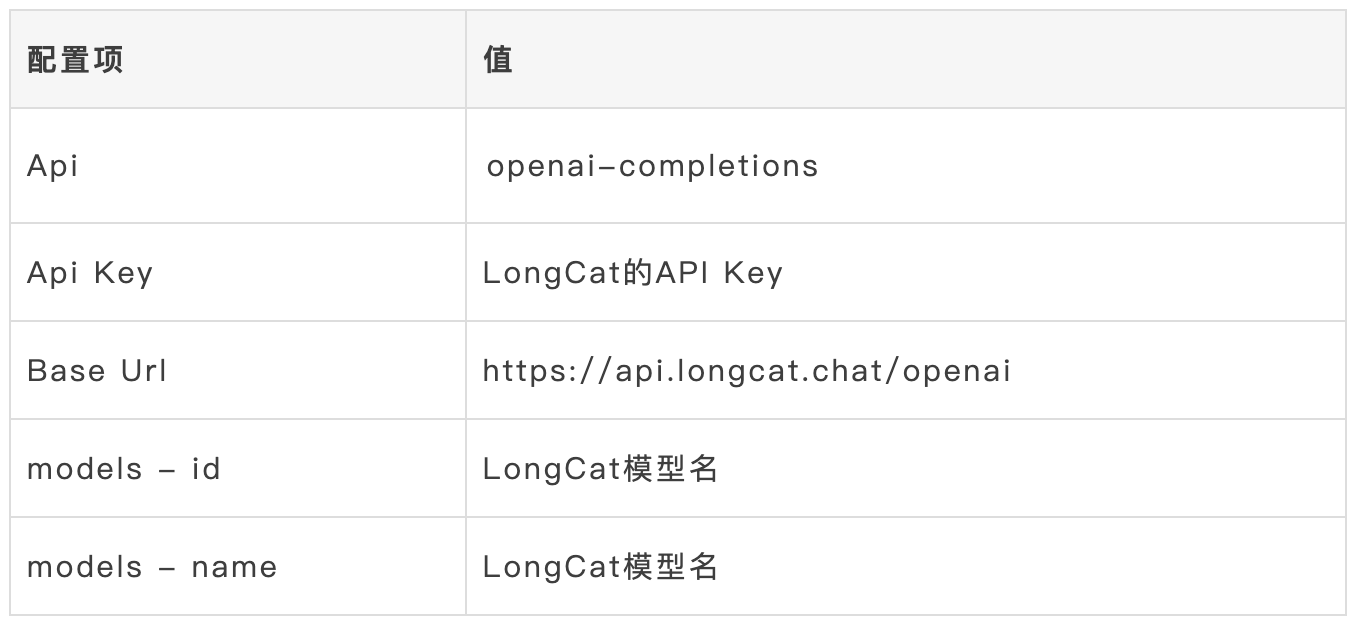Click the Base Url label cell
This screenshot has width=1354, height=624.
click(x=97, y=370)
